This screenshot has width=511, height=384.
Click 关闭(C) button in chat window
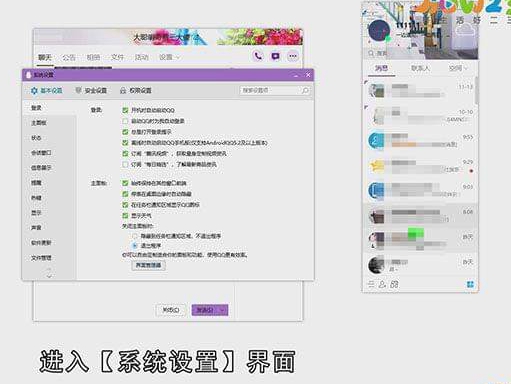171,310
